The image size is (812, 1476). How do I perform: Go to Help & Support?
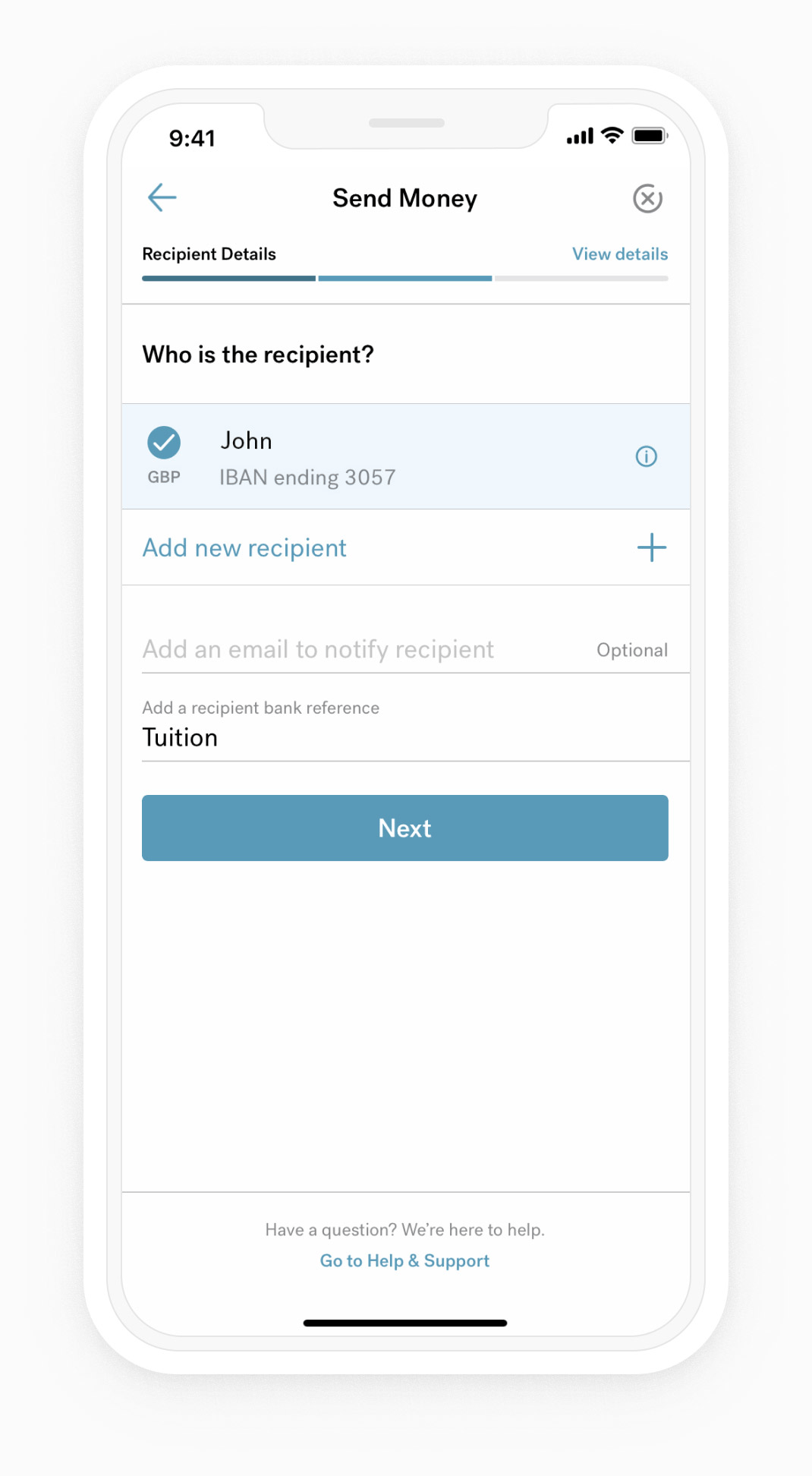pyautogui.click(x=404, y=1260)
